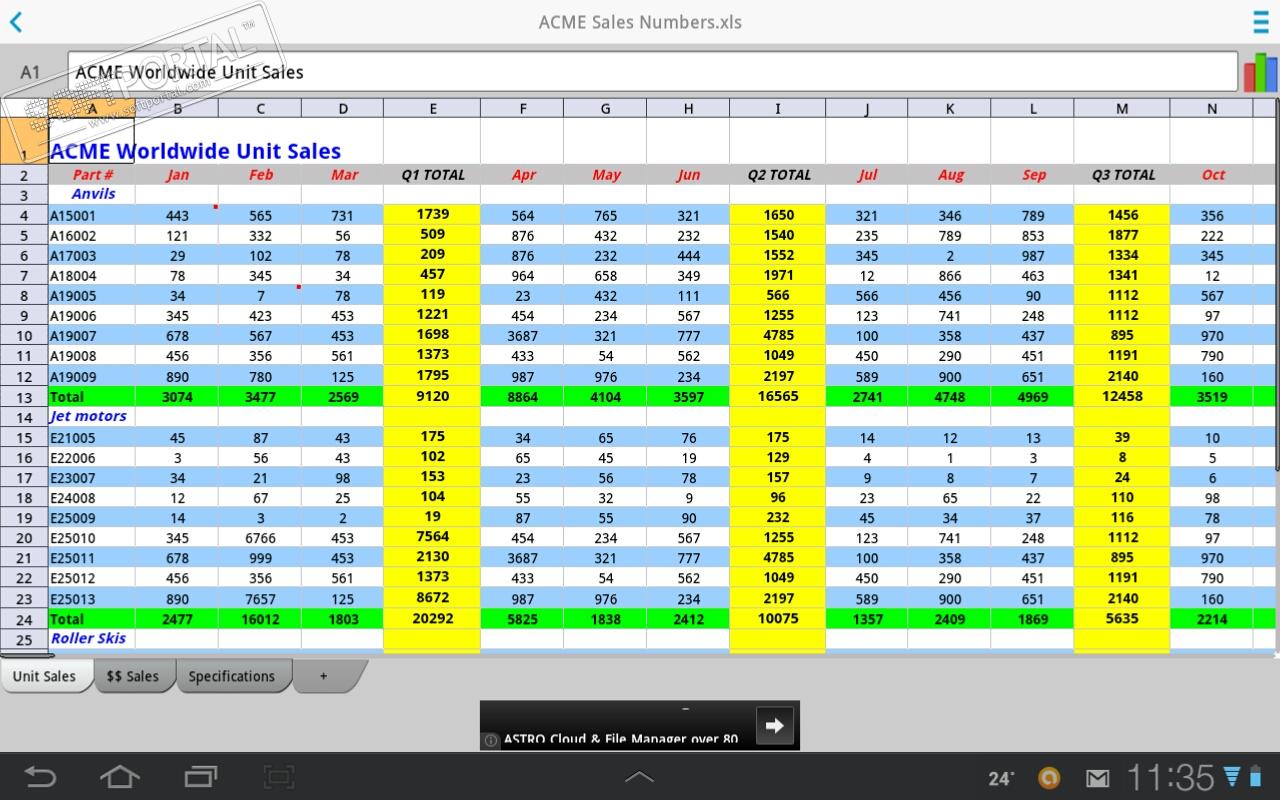Viewport: 1280px width, 800px height.
Task: Select the cell with value 7657
Action: pos(261,599)
